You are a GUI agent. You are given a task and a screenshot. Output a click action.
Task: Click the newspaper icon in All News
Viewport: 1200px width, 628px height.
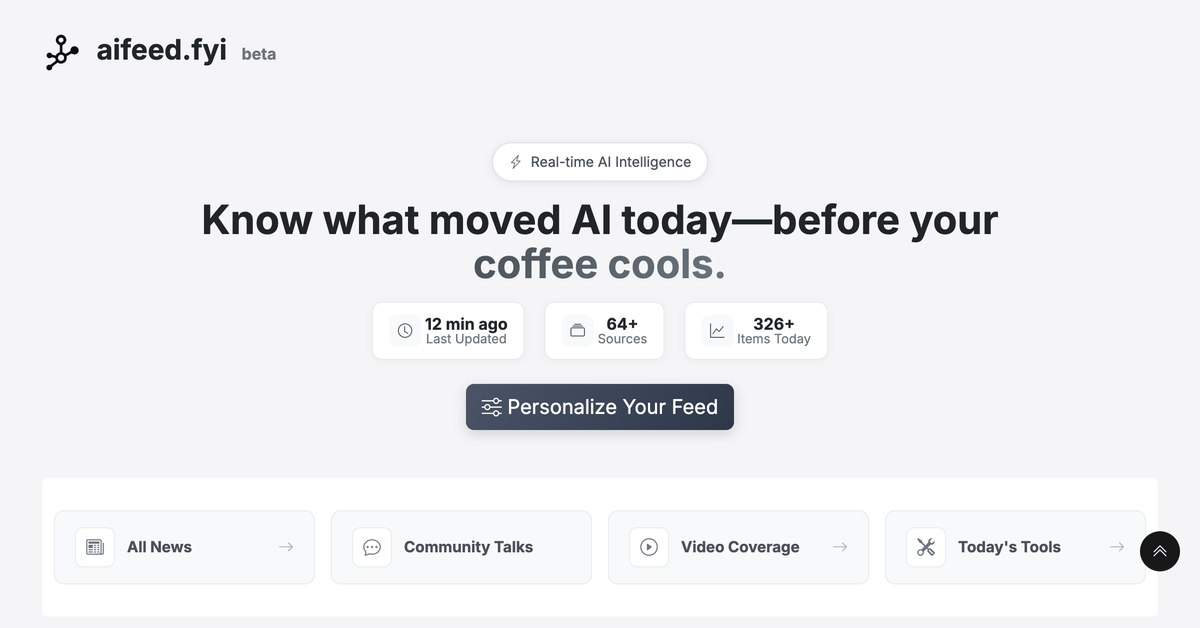(x=95, y=547)
